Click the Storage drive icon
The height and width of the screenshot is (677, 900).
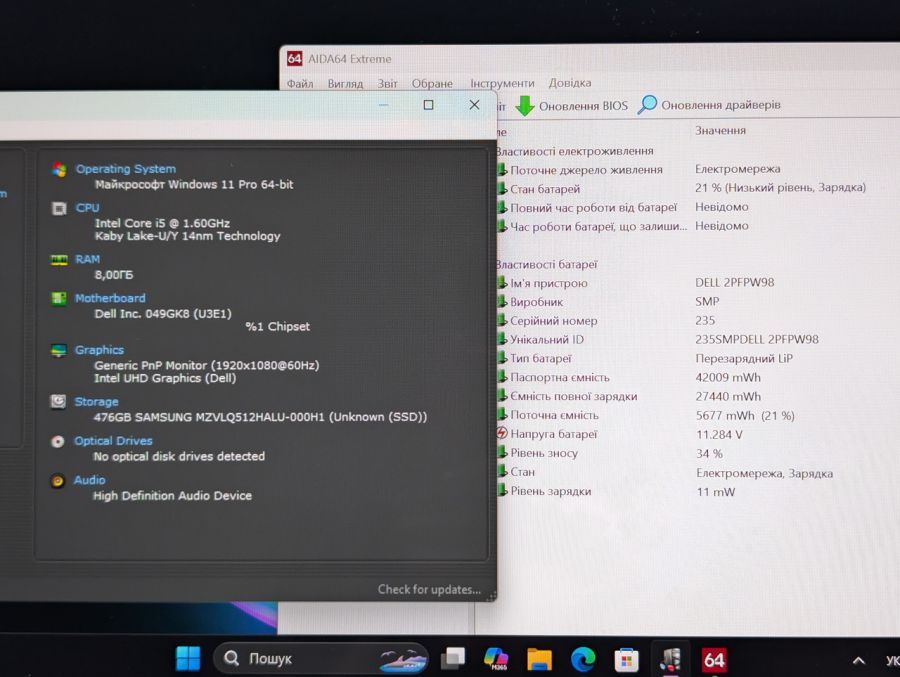[x=58, y=401]
